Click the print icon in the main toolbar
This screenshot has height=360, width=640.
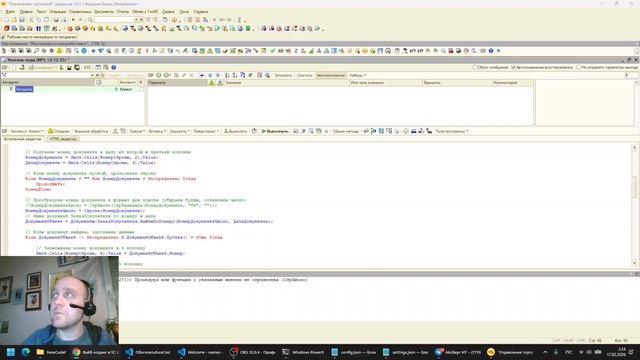coord(56,20)
